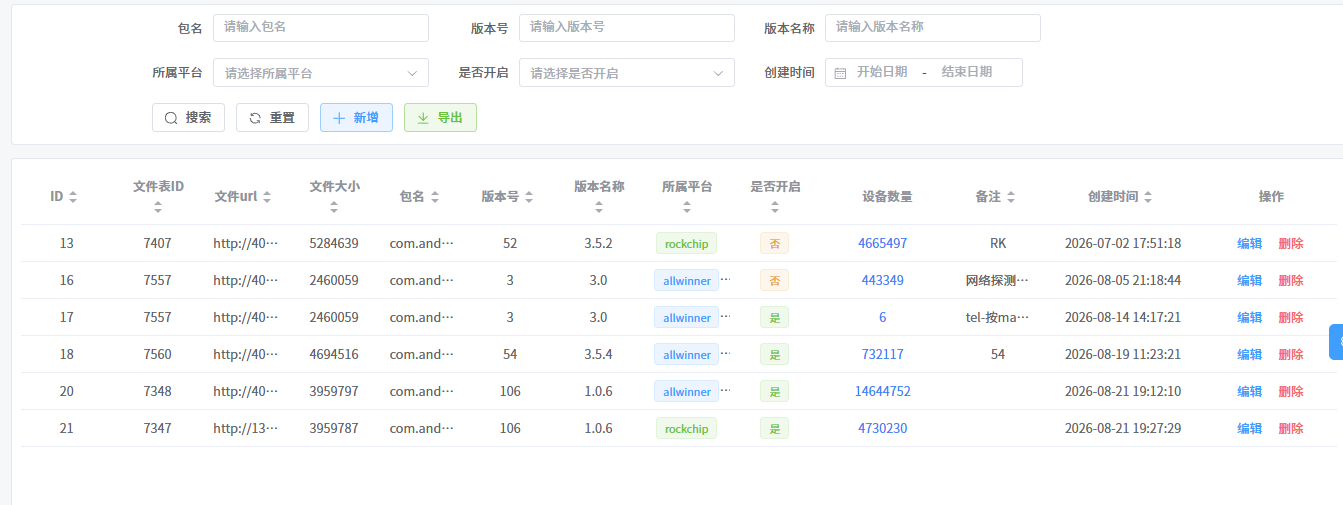Image resolution: width=1343 pixels, height=505 pixels.
Task: Select timestamp 2026-07-02 17:51:18
Action: tap(1123, 243)
